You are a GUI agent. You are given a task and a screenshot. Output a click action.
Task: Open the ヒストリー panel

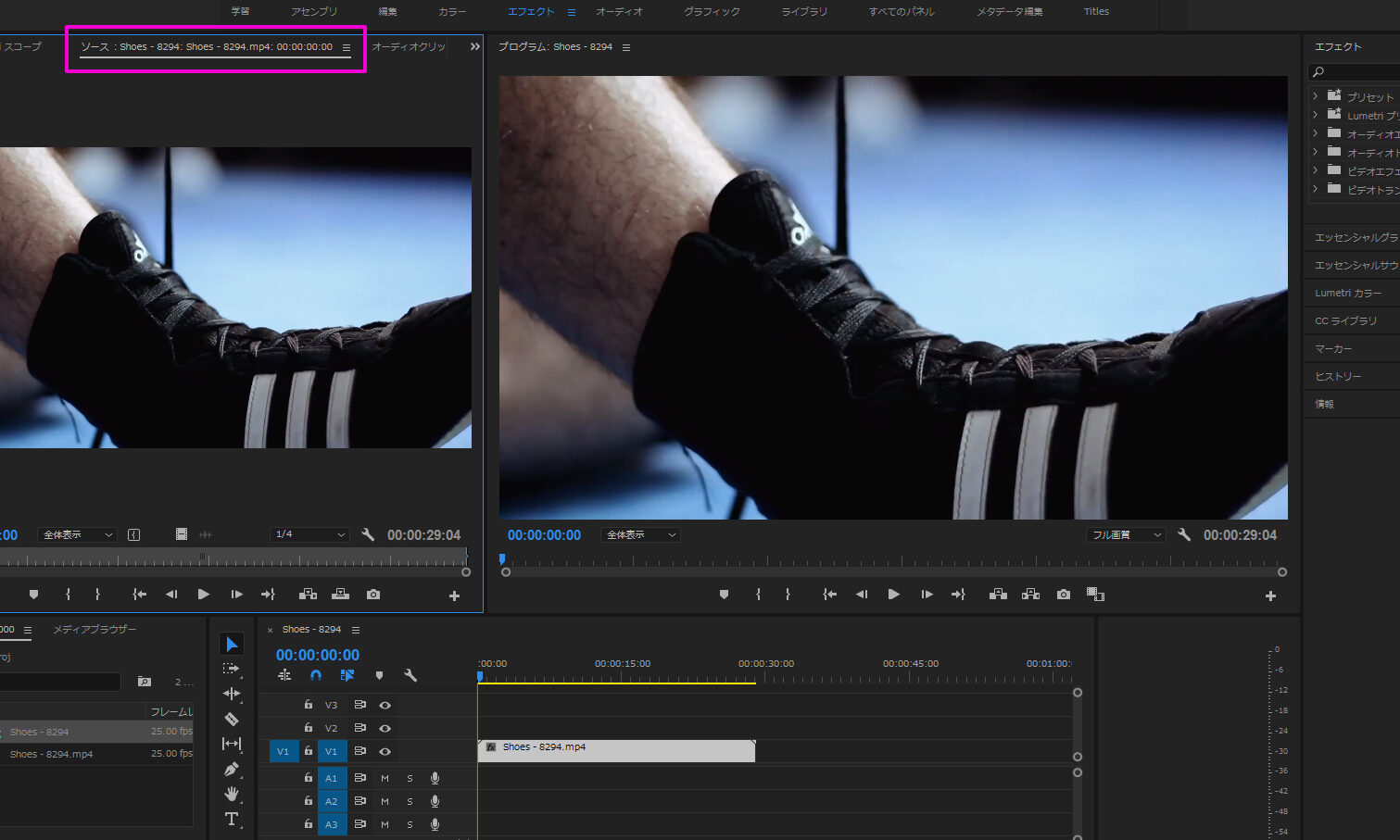[1338, 376]
